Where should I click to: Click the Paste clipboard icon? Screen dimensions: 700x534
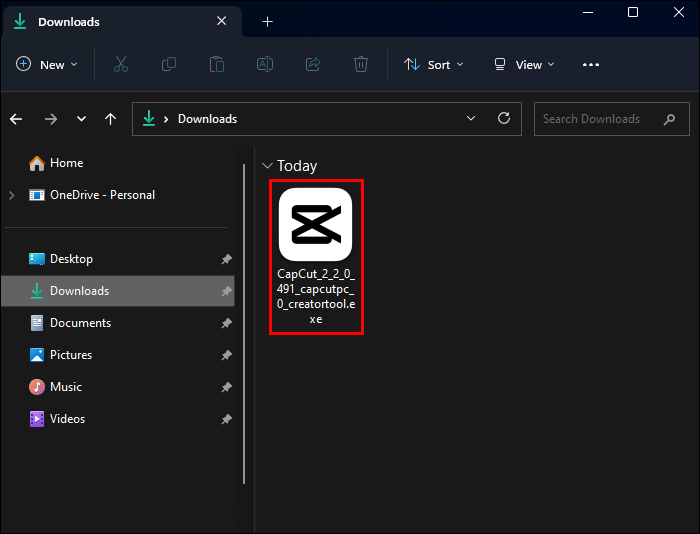[217, 64]
